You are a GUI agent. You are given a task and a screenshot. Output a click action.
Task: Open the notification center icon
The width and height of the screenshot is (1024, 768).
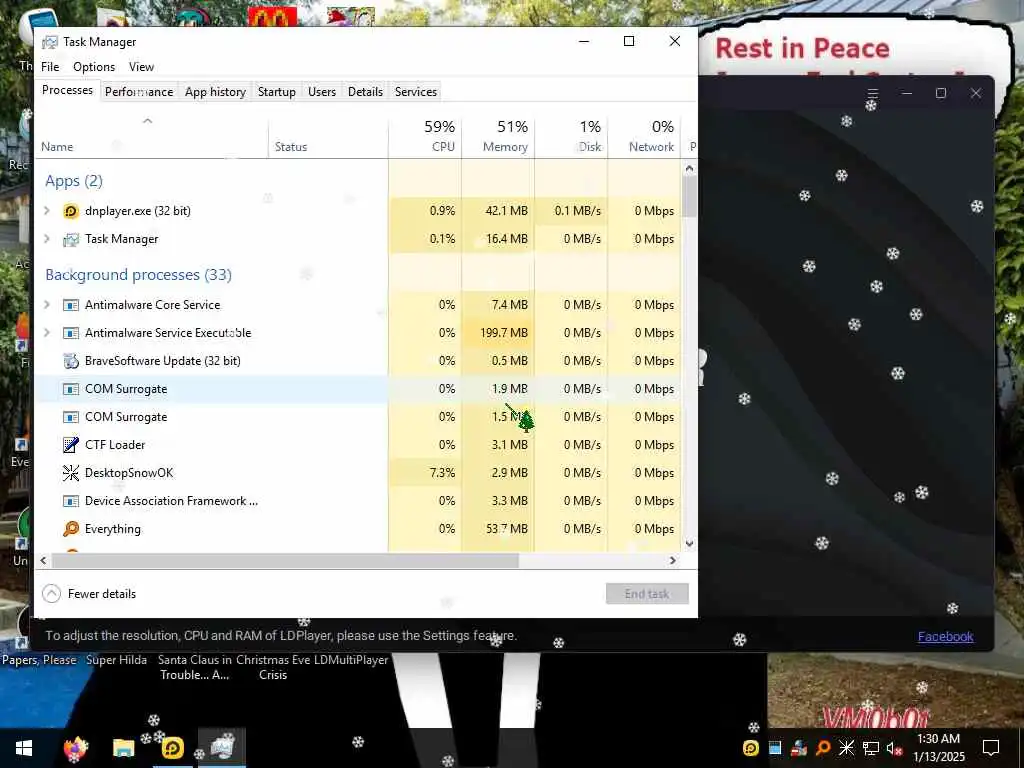pos(991,748)
